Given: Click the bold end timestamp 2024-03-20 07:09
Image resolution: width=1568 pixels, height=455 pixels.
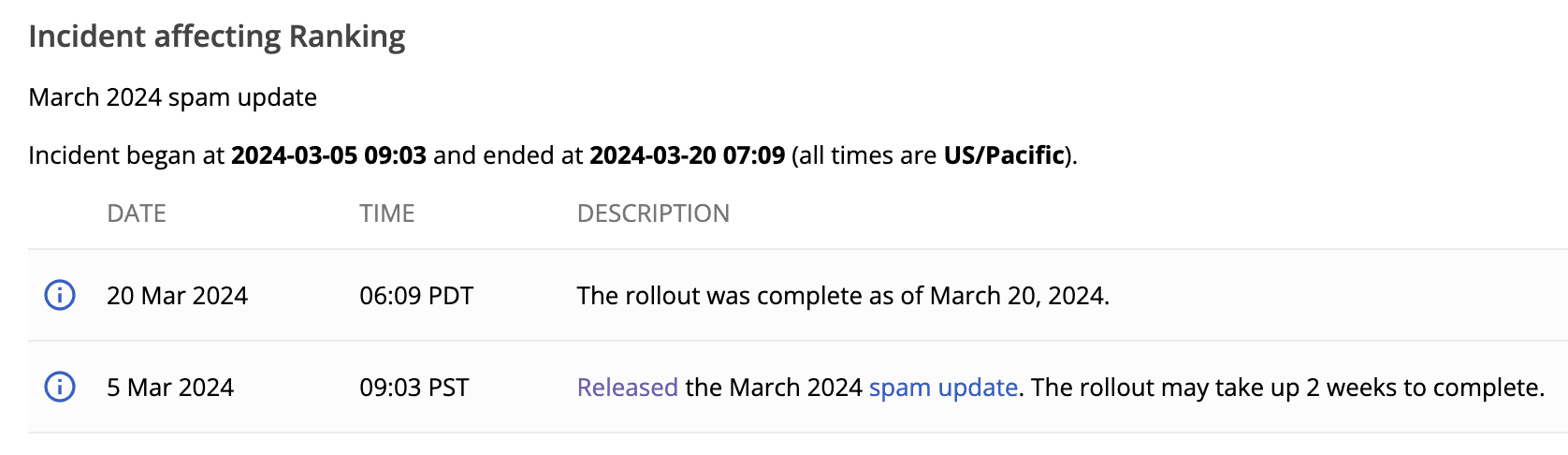Looking at the screenshot, I should [x=687, y=155].
